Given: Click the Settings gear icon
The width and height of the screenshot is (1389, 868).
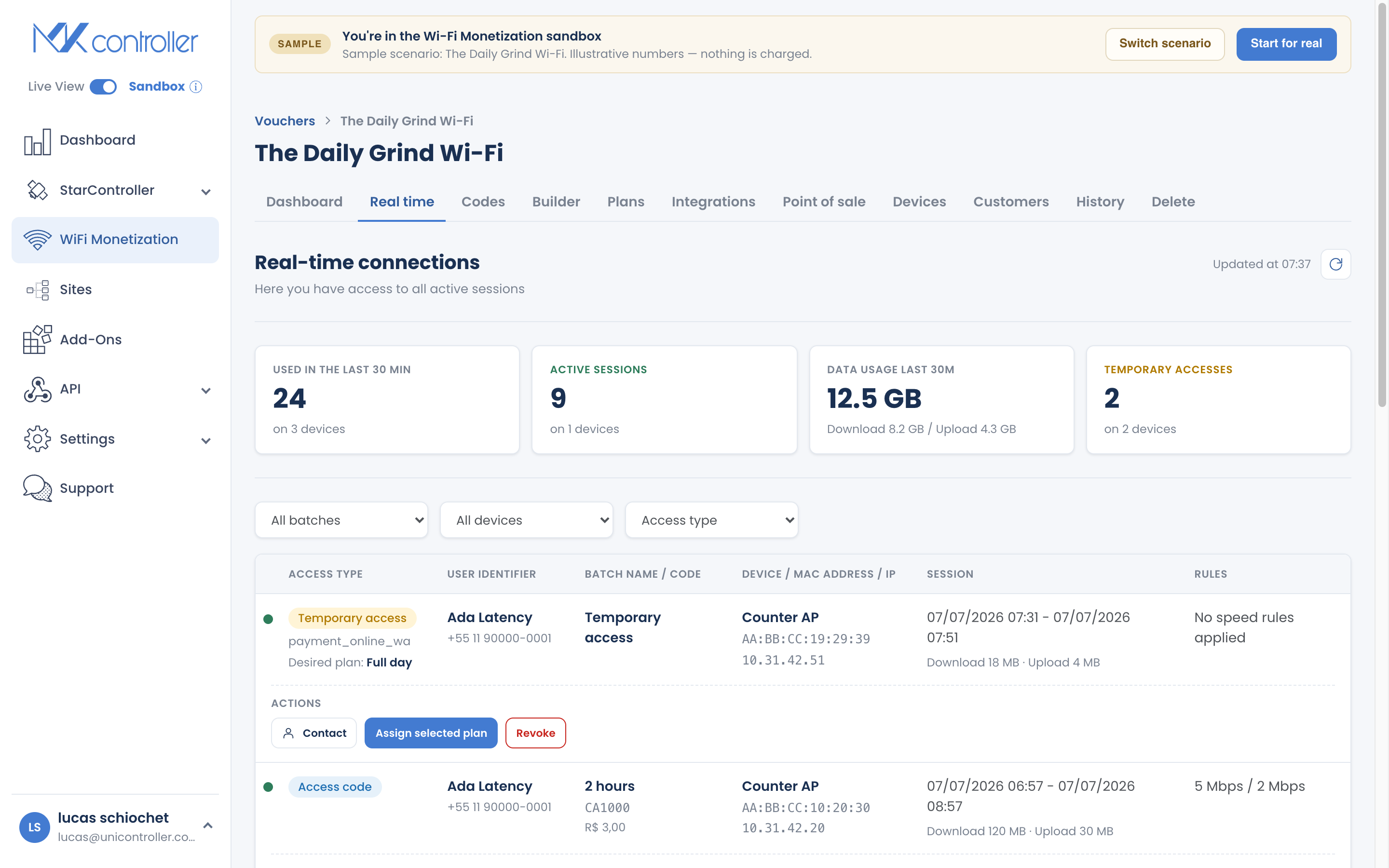Looking at the screenshot, I should point(37,439).
